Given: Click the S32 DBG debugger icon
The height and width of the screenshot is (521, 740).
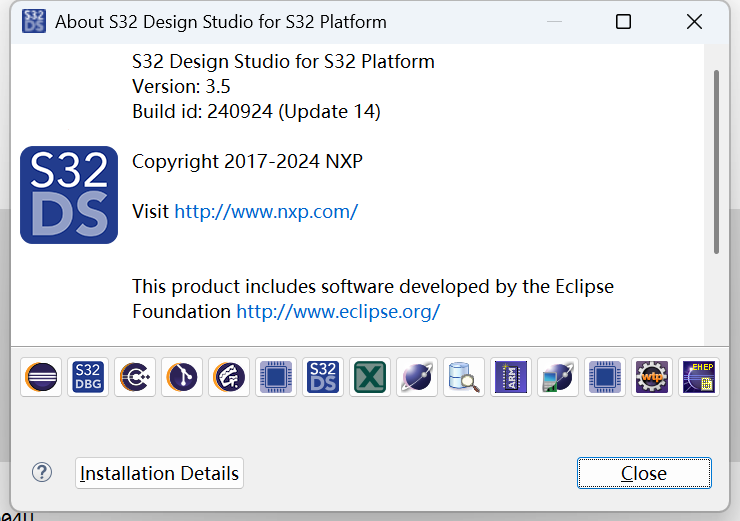Looking at the screenshot, I should [x=88, y=377].
